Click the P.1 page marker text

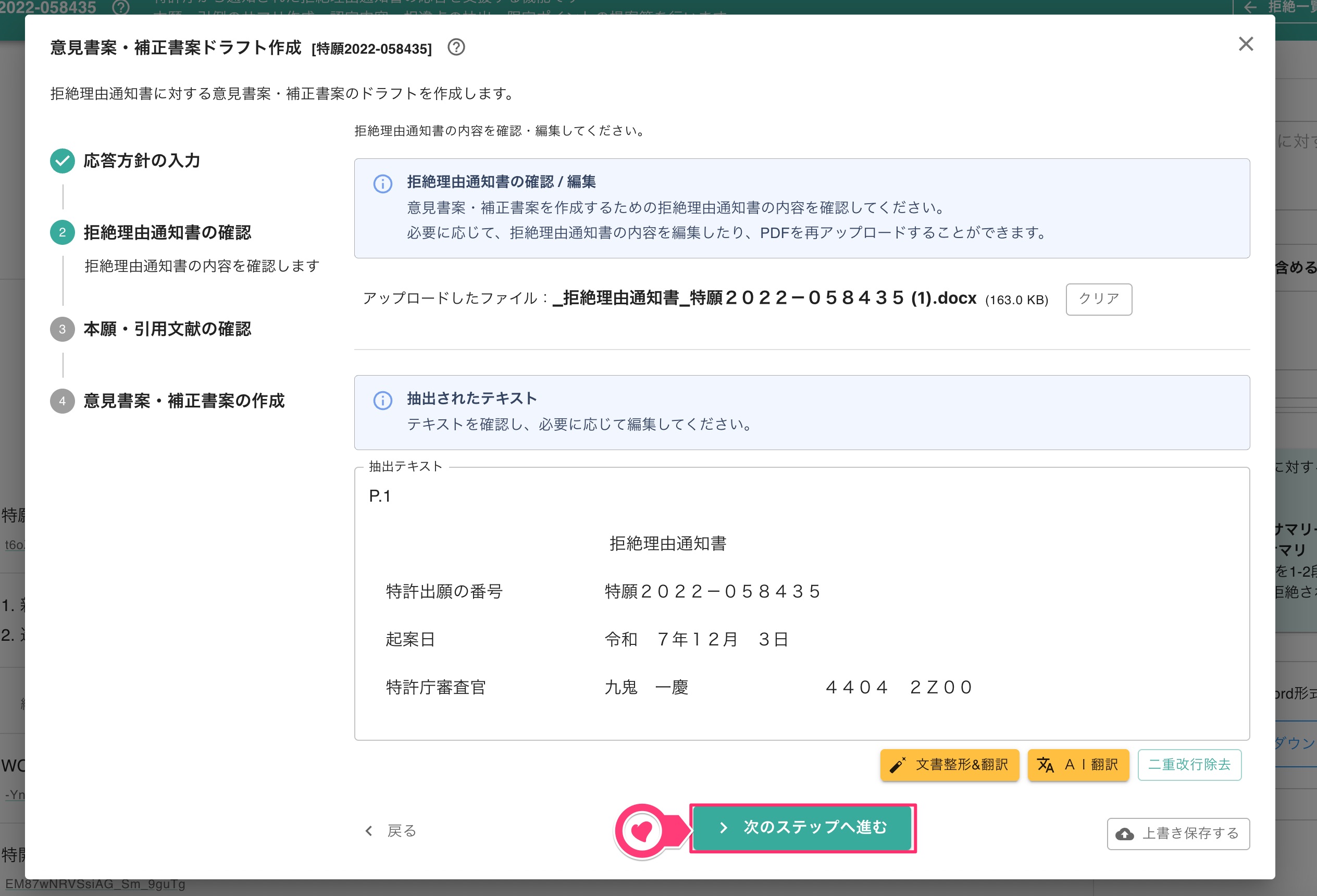tap(379, 496)
